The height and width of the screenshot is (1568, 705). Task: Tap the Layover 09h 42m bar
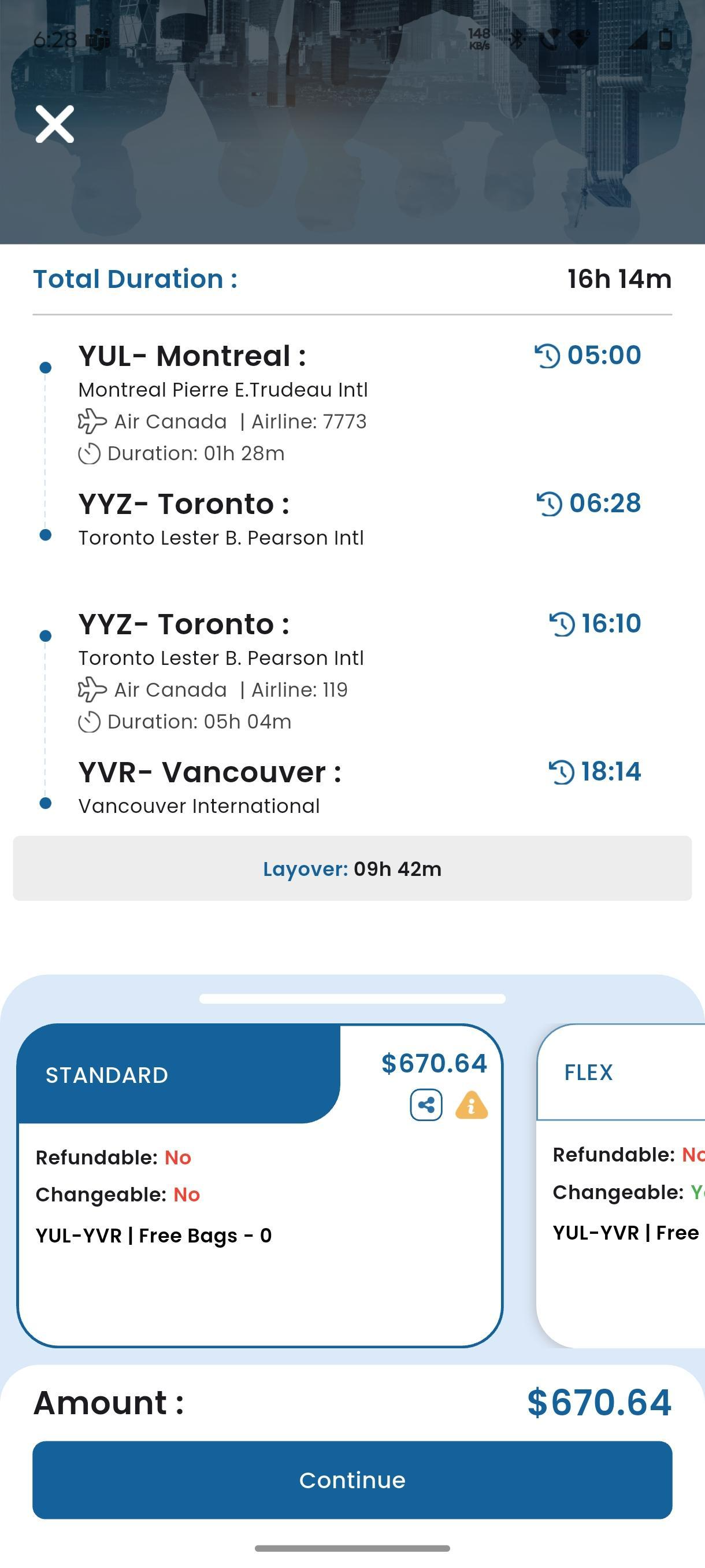point(352,868)
